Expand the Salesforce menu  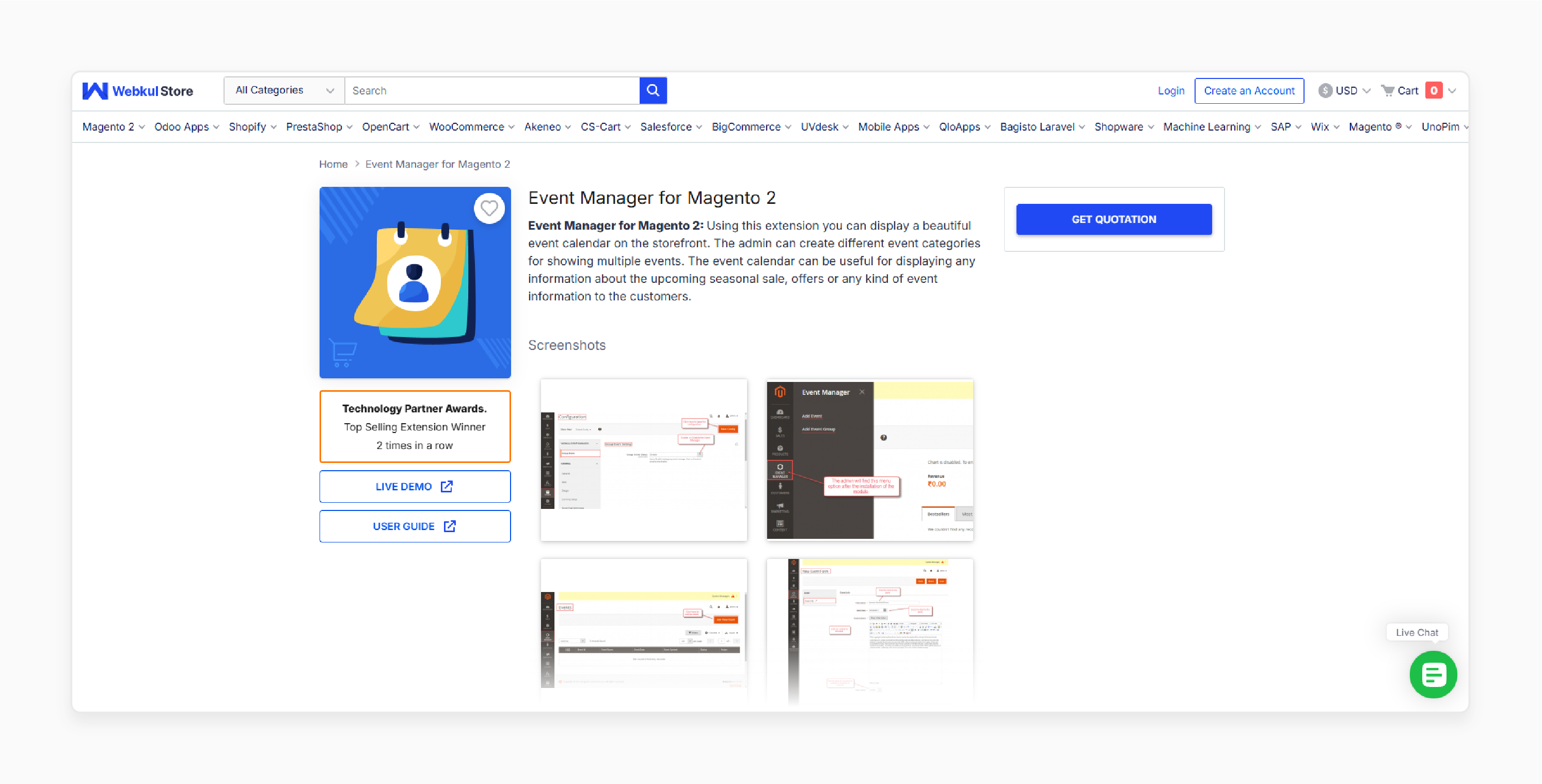(x=671, y=127)
